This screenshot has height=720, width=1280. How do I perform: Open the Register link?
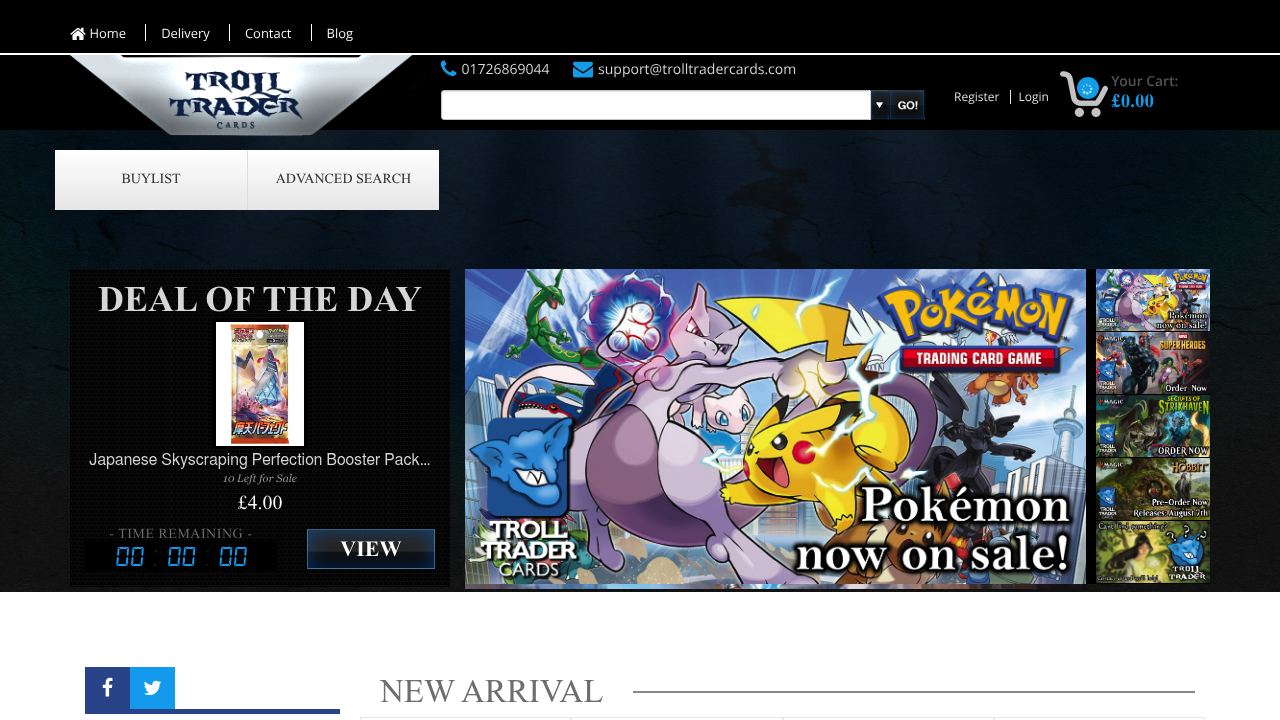976,97
